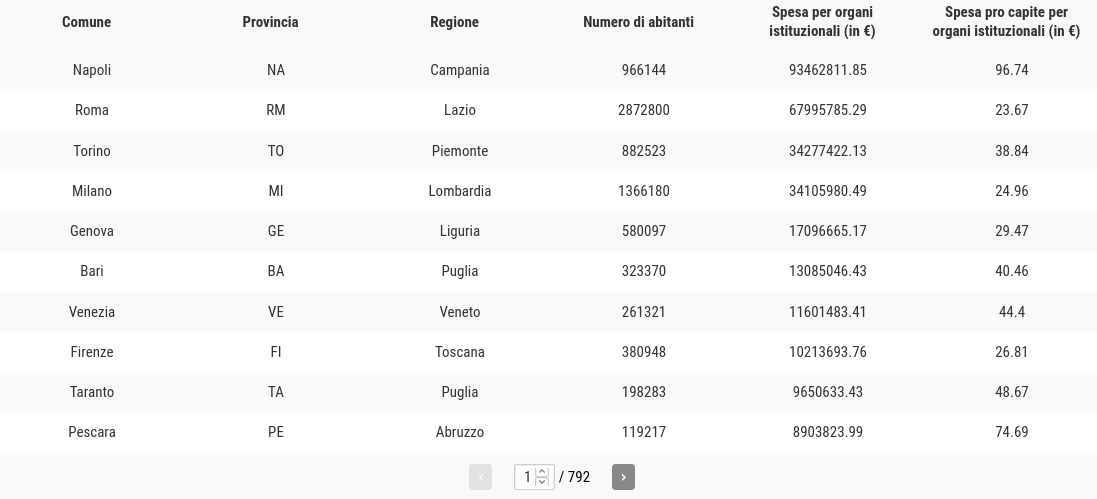Click the total pages label 792
This screenshot has height=499, width=1097.
(579, 477)
